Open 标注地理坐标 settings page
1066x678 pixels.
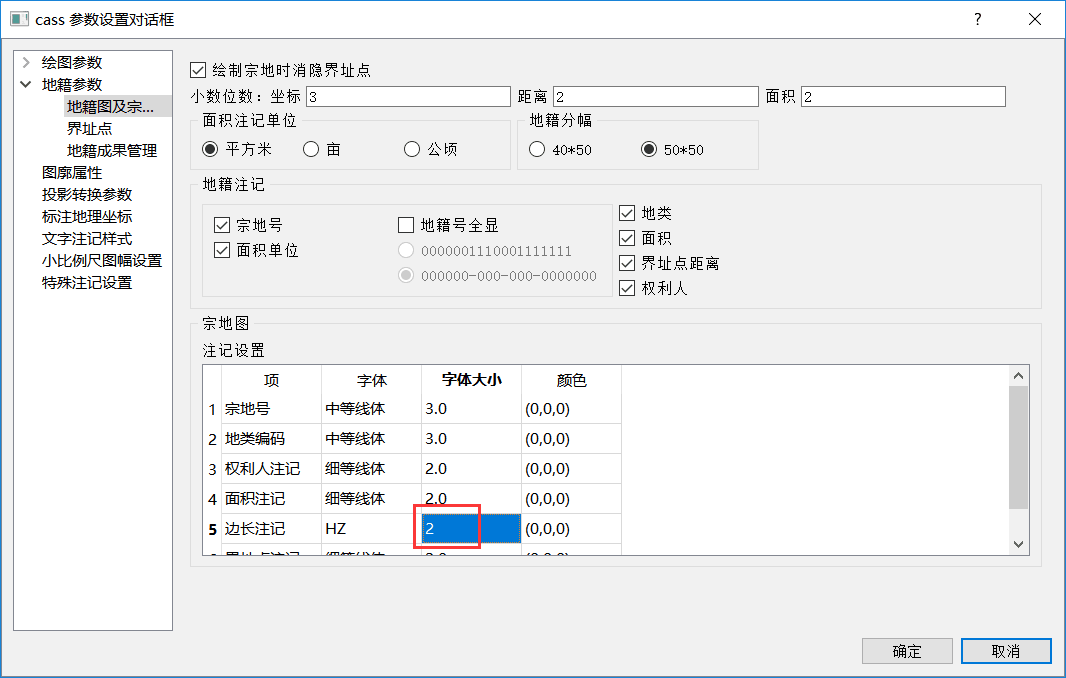(86, 216)
